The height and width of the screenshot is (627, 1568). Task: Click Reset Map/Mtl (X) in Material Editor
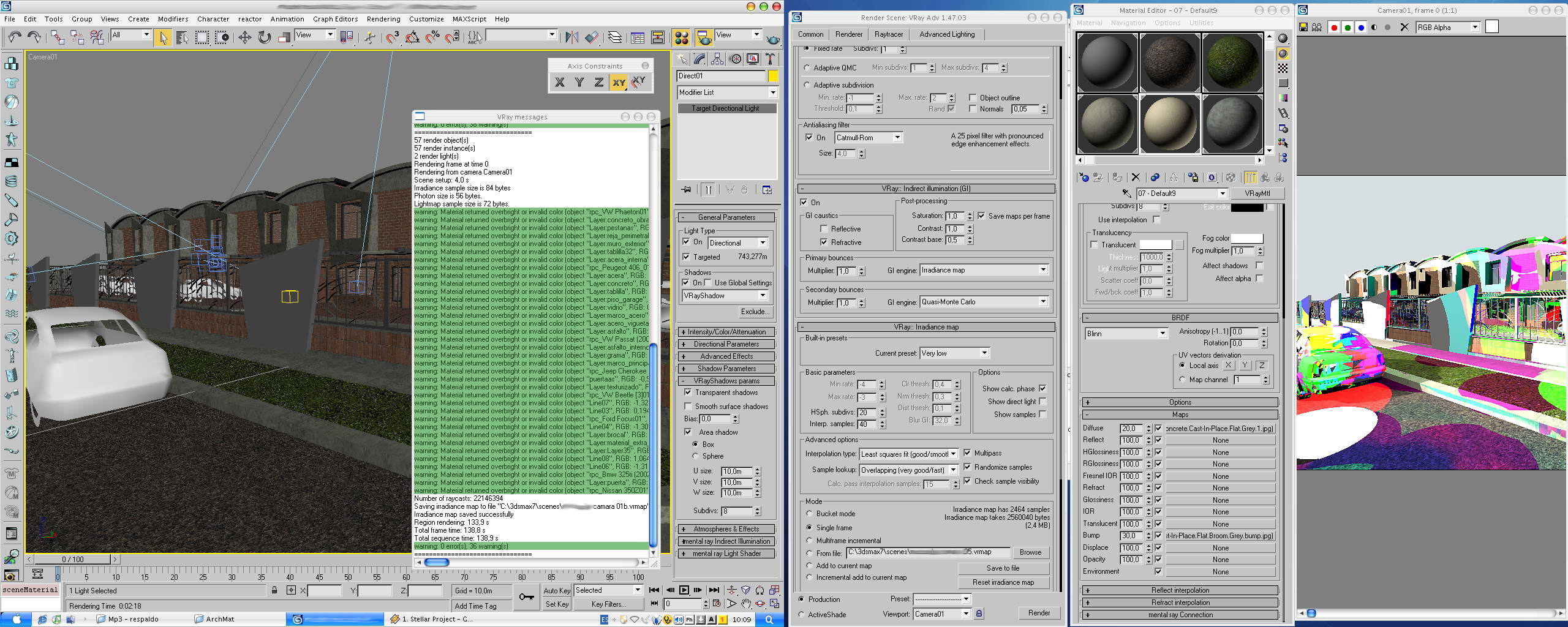click(1136, 178)
